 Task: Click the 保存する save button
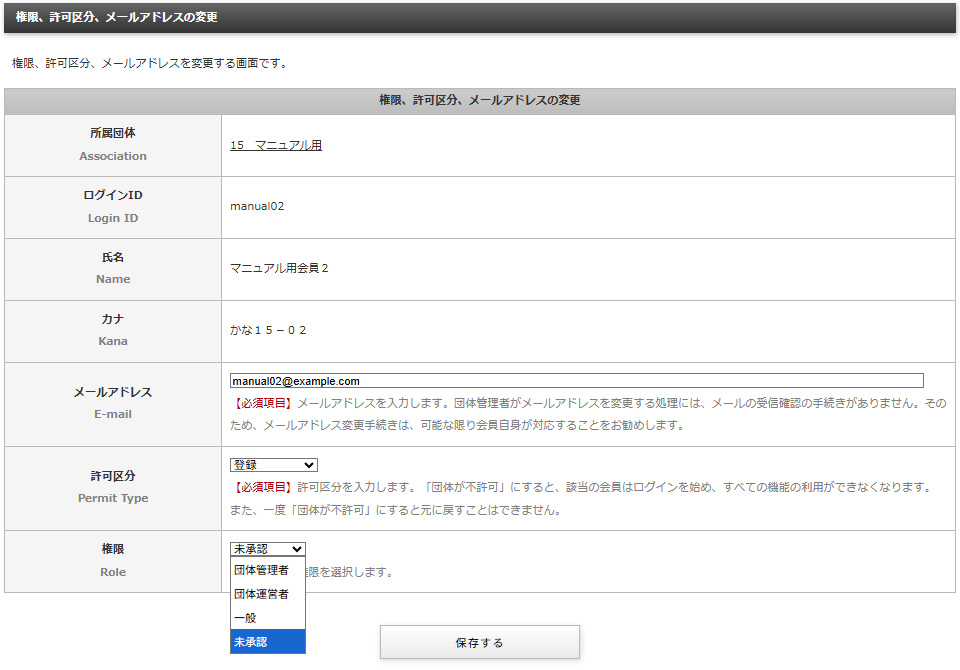pyautogui.click(x=479, y=642)
